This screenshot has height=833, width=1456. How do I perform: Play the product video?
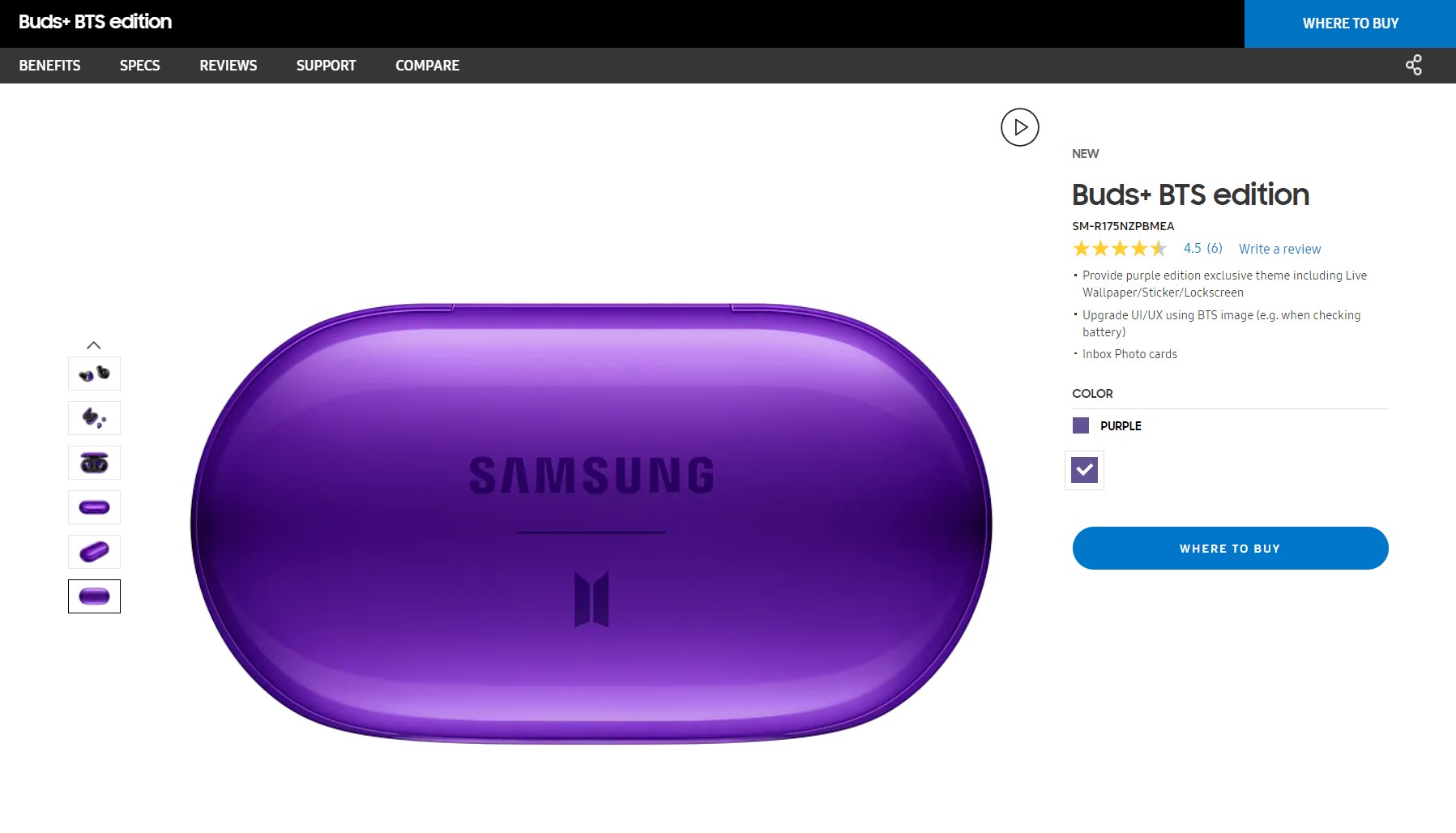coord(1019,127)
